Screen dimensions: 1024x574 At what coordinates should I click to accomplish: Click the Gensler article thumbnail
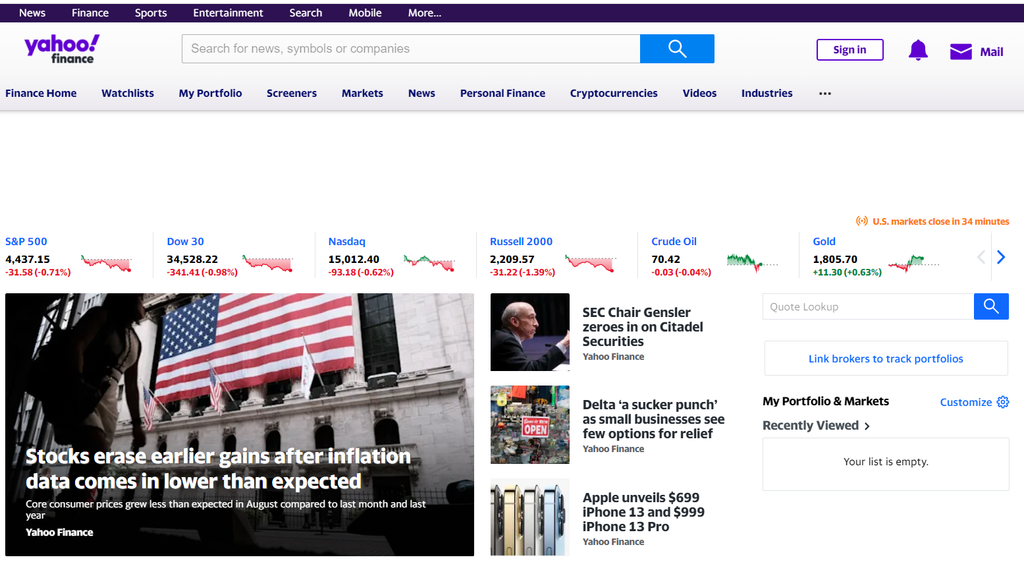(x=530, y=332)
